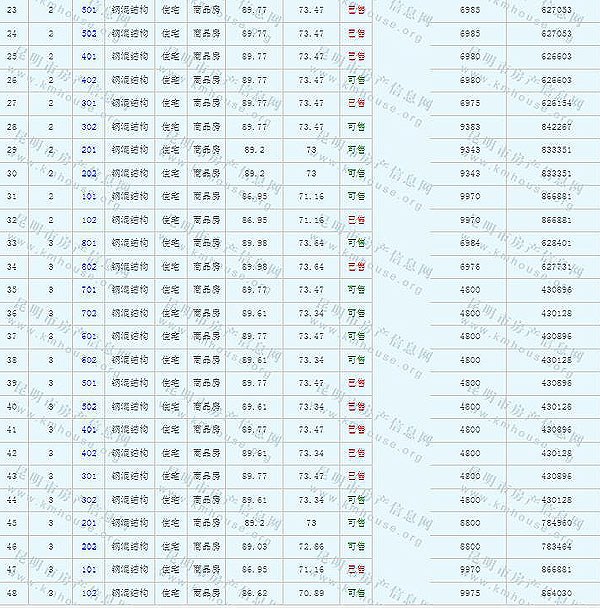Click room 402 link in row 26
Viewport: 600px width, 608px height.
[x=88, y=79]
